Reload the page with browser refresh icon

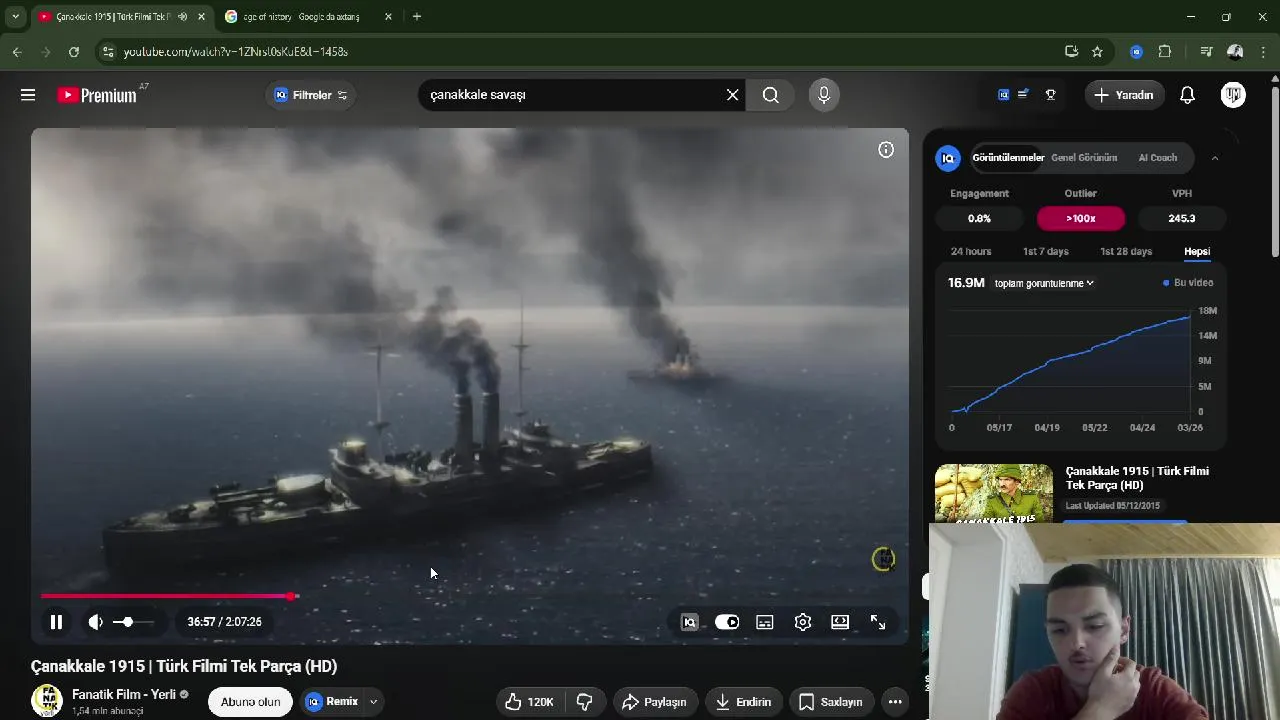click(74, 51)
